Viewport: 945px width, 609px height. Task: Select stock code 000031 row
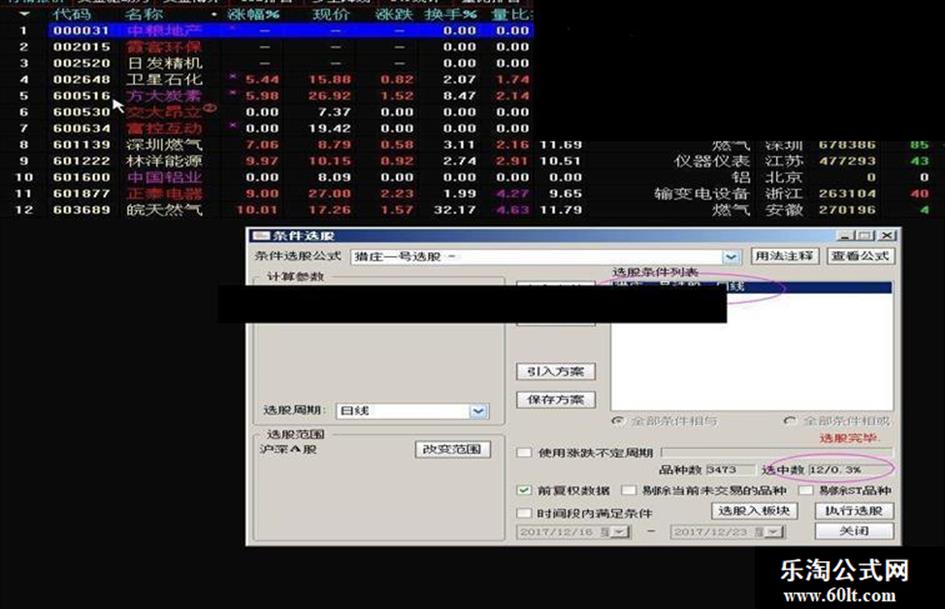(x=290, y=30)
